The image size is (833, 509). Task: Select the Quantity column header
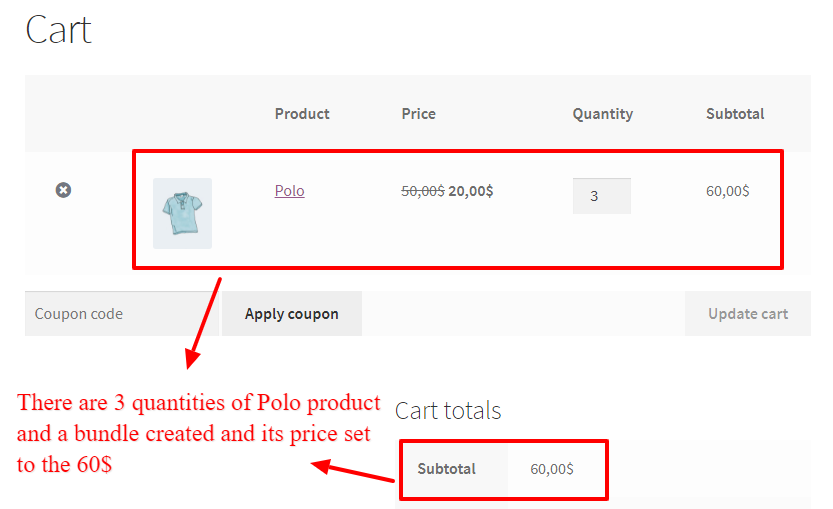coord(602,114)
